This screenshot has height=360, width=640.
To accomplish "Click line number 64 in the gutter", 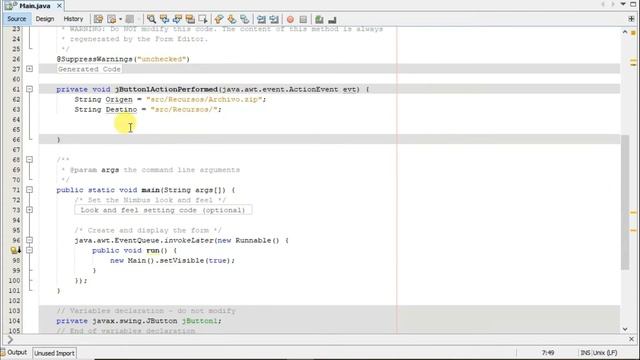I will [x=16, y=119].
